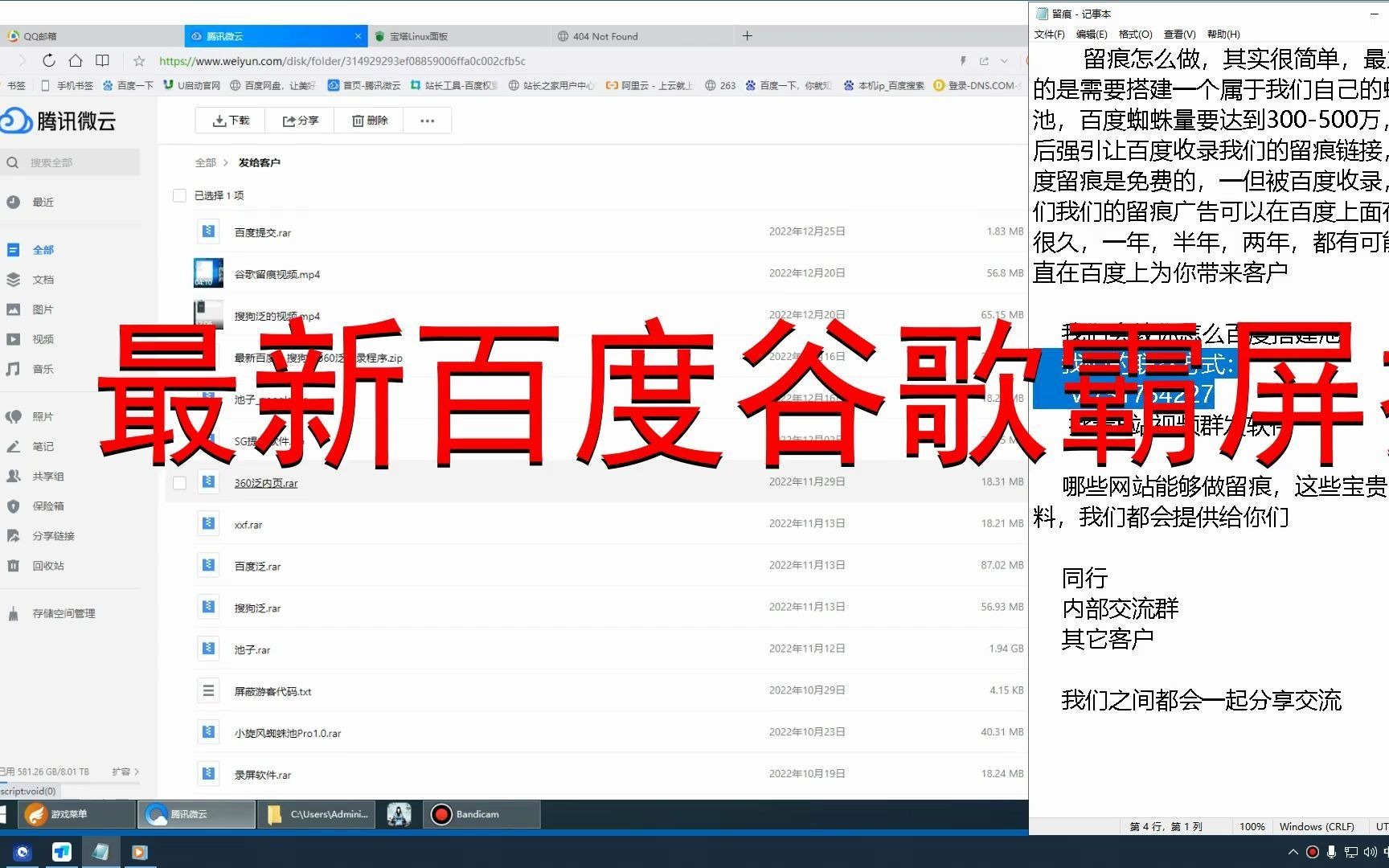Open the more actions ellipsis menu
This screenshot has height=868, width=1389.
pos(428,121)
